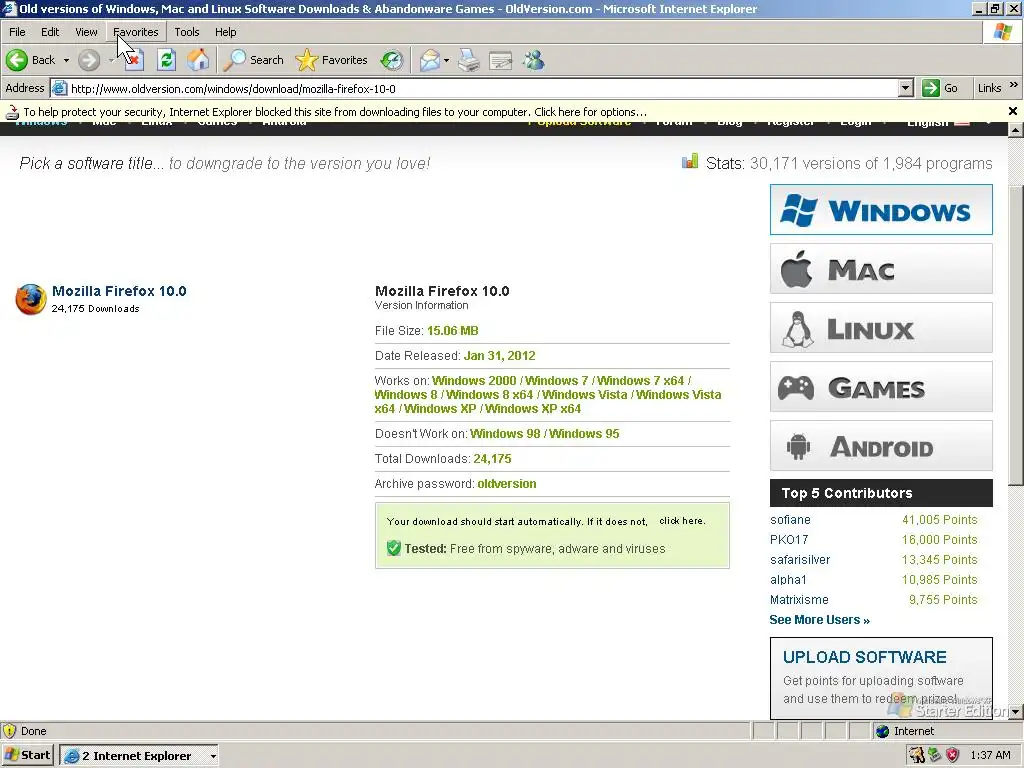Click the Windows 95 link

tap(584, 434)
